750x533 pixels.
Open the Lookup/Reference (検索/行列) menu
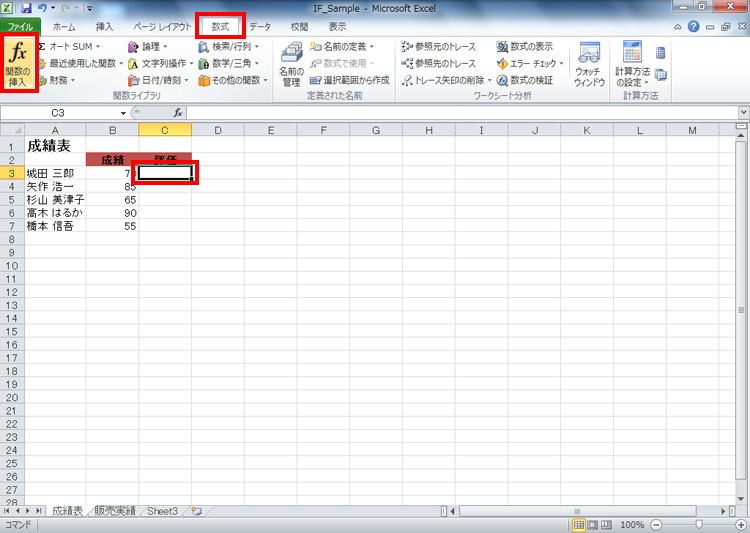coord(229,46)
